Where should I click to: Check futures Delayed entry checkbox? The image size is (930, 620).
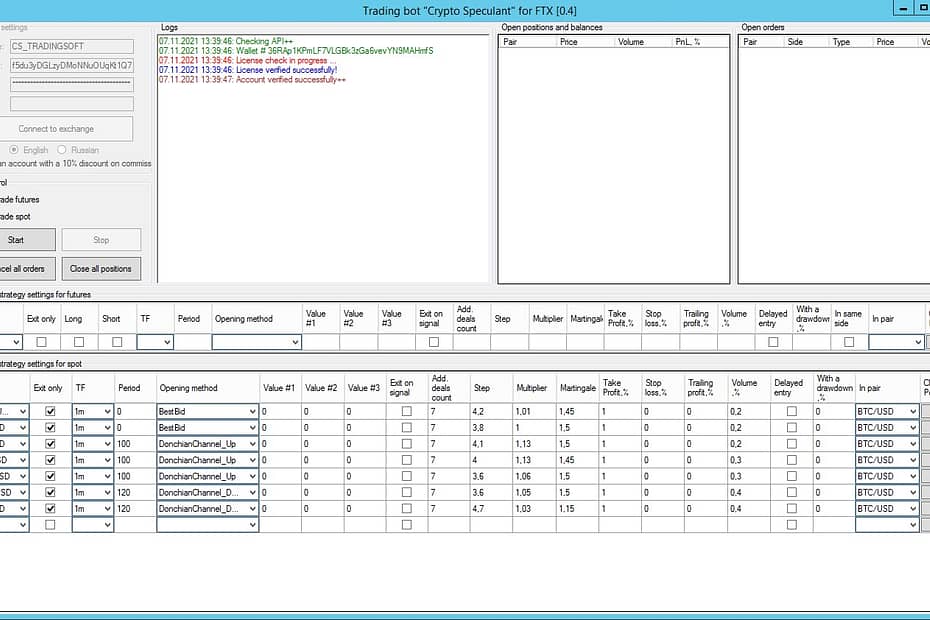[x=773, y=342]
